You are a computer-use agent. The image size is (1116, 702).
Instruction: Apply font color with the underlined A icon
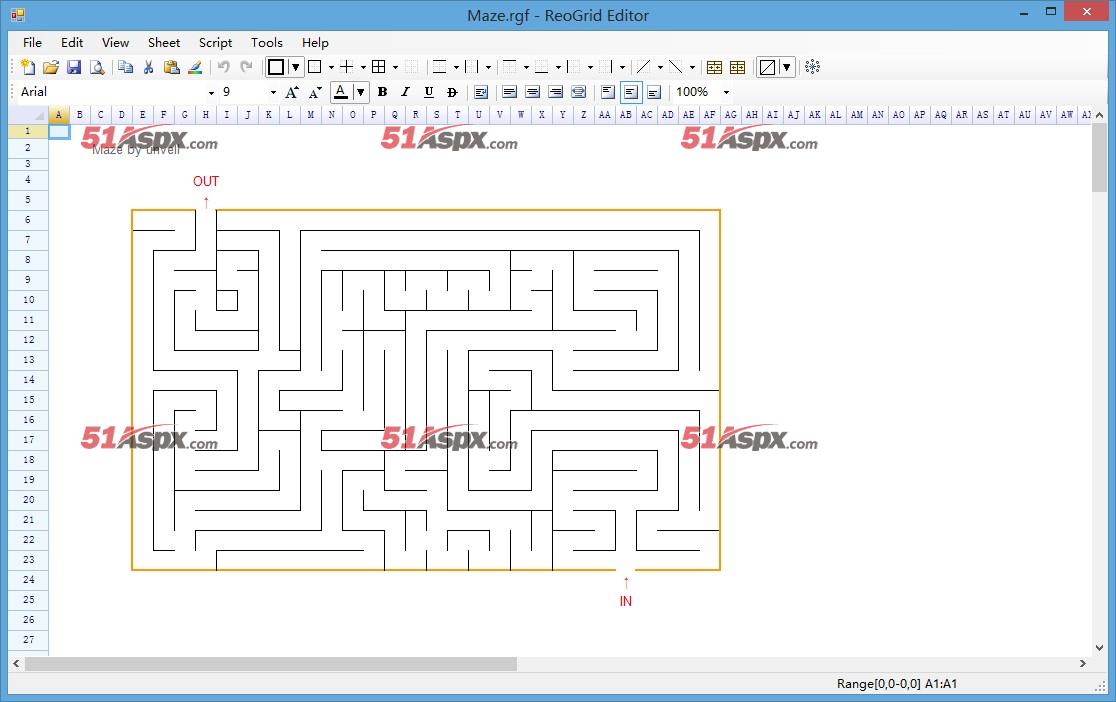(341, 92)
